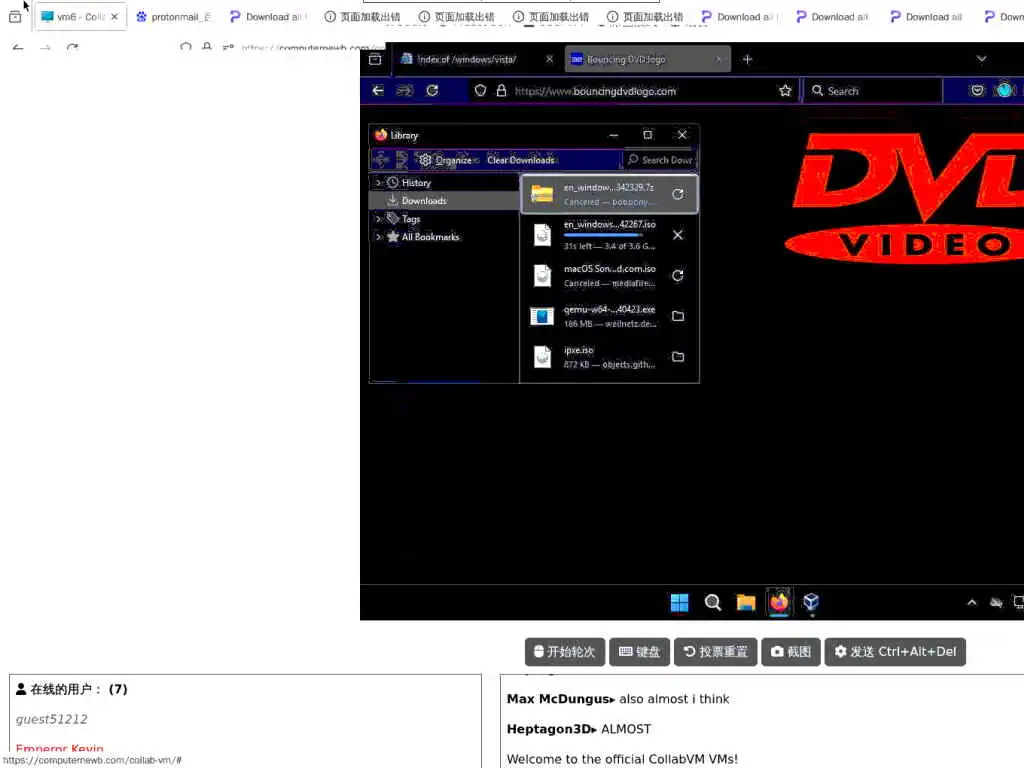Viewport: 1024px width, 768px height.
Task: Select Downloads in Library sidebar
Action: point(445,200)
